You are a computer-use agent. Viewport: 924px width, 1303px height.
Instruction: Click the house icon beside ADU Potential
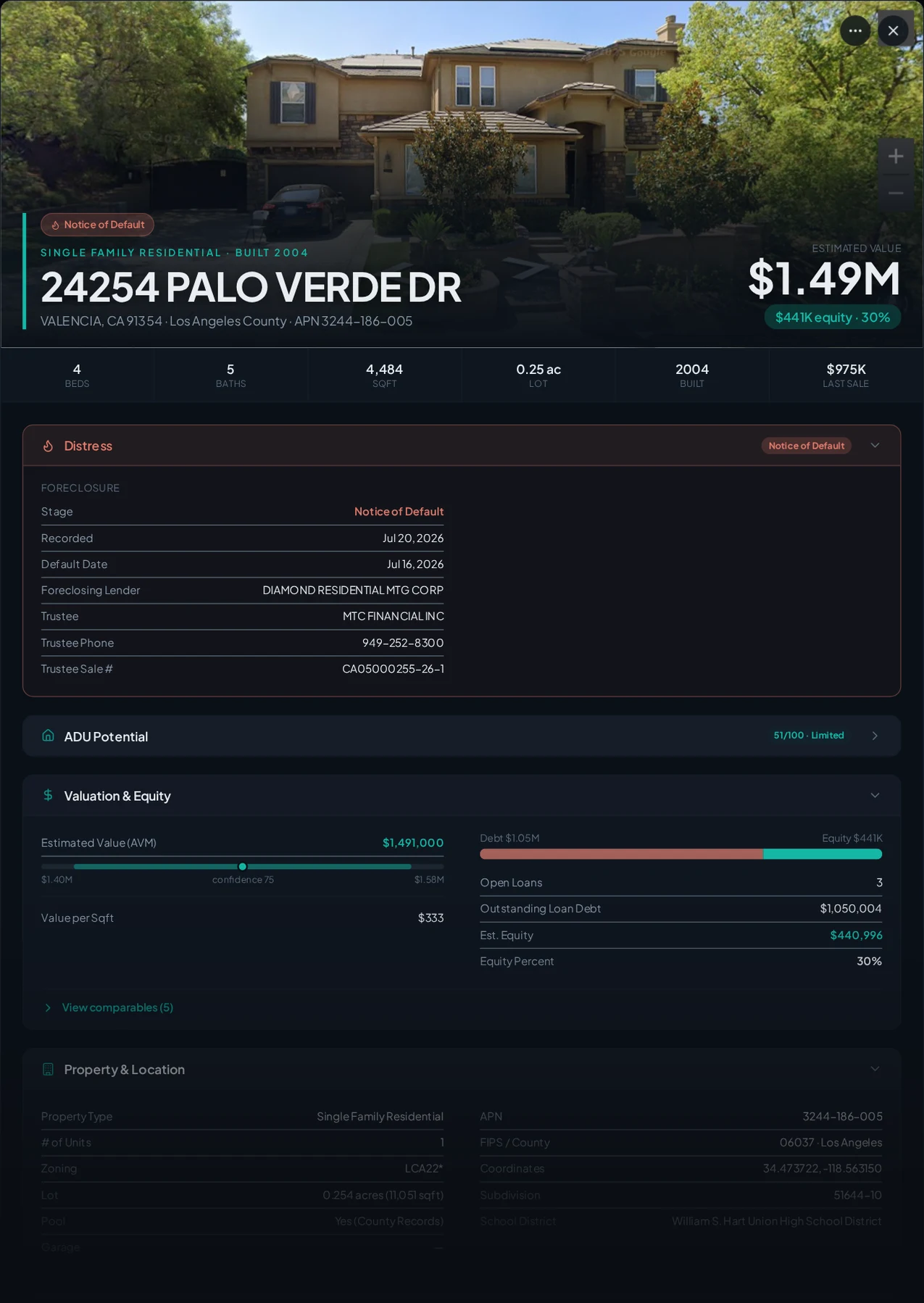(48, 736)
